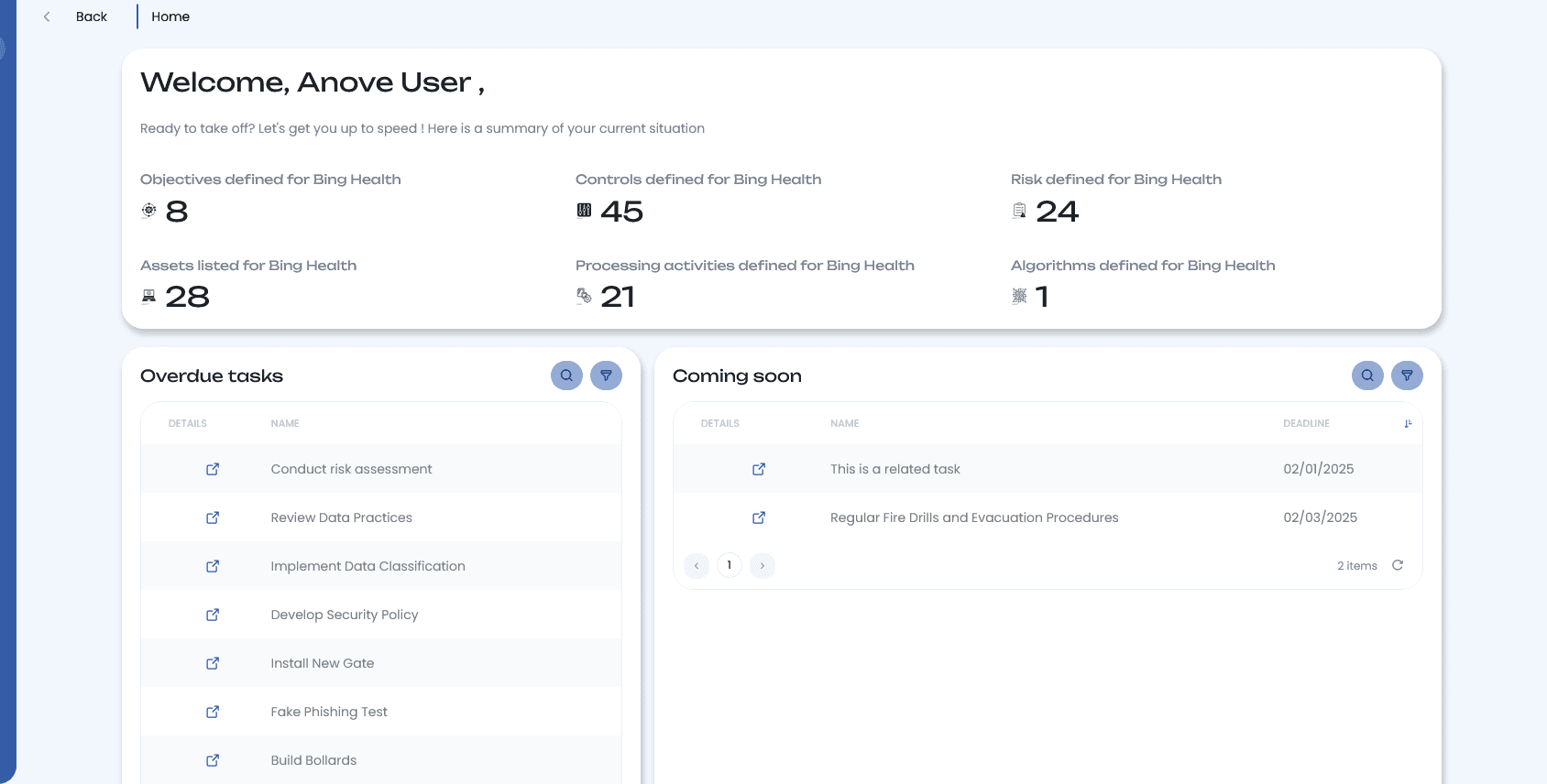This screenshot has width=1547, height=784.
Task: Open filter in Overdue tasks panel
Action: [606, 376]
